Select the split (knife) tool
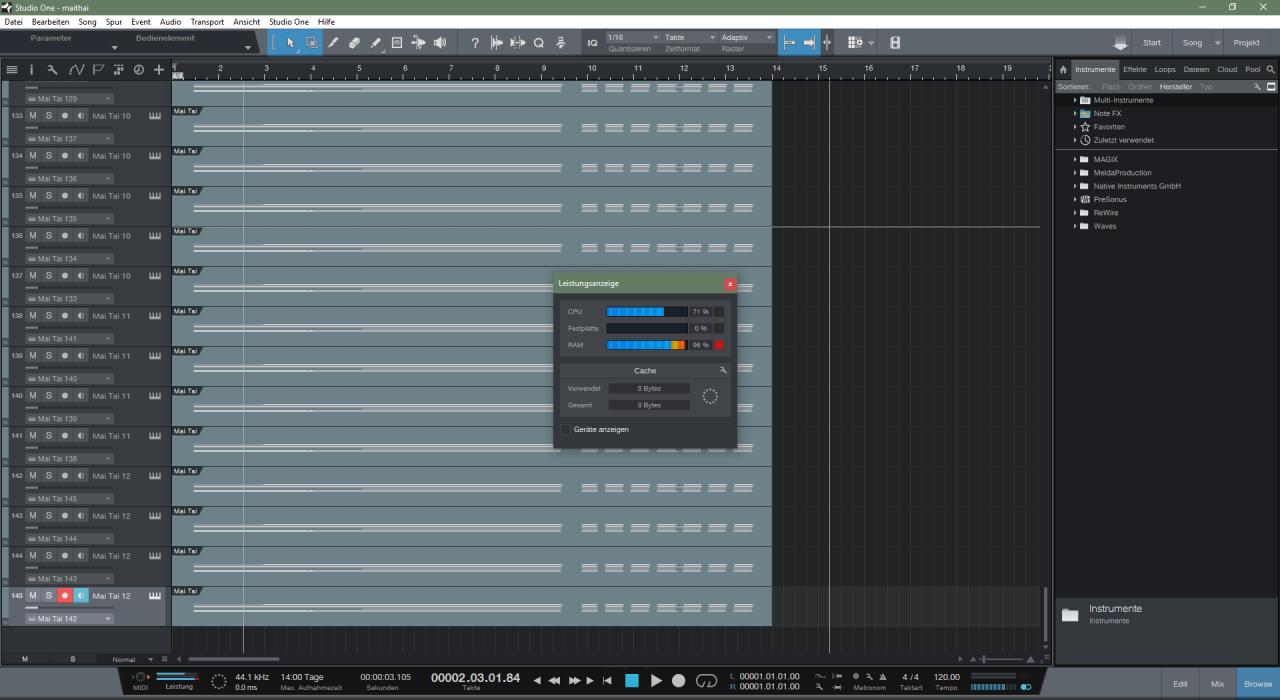This screenshot has width=1280, height=700. coord(333,43)
